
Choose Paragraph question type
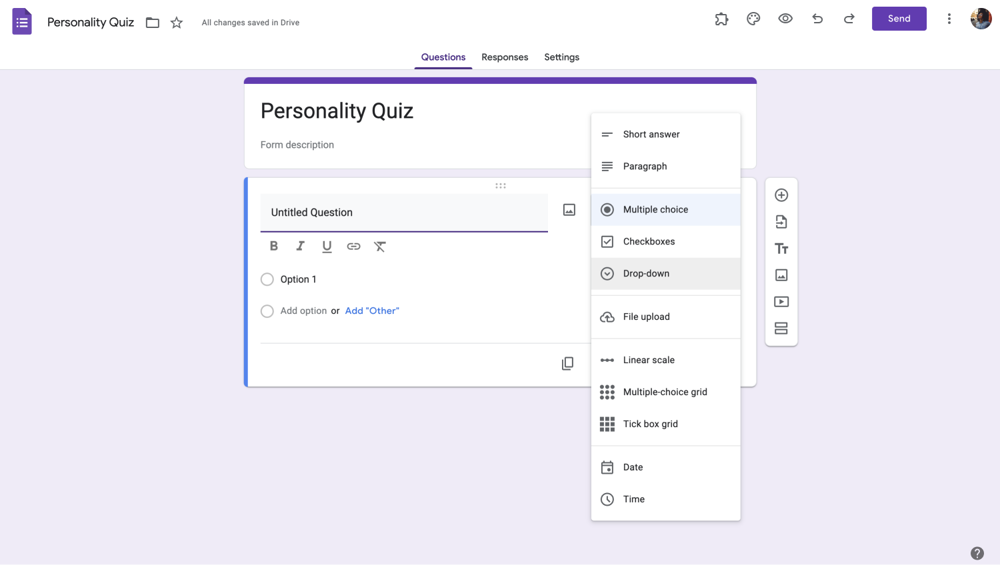666,166
